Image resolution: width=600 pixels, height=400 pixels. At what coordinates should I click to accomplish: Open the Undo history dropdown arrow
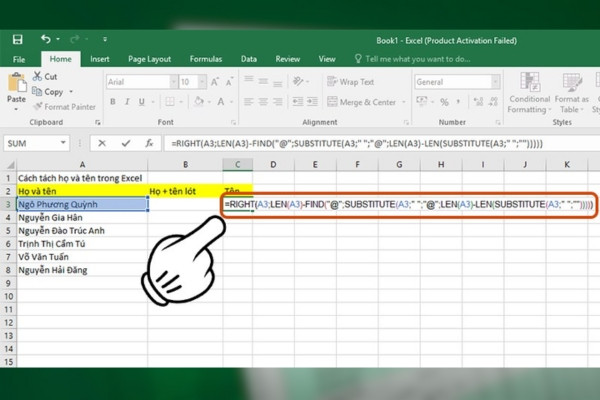coord(58,39)
